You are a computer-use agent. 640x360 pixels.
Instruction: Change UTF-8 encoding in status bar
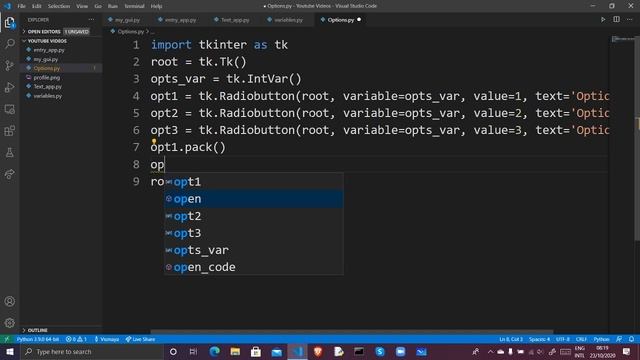[x=562, y=339]
